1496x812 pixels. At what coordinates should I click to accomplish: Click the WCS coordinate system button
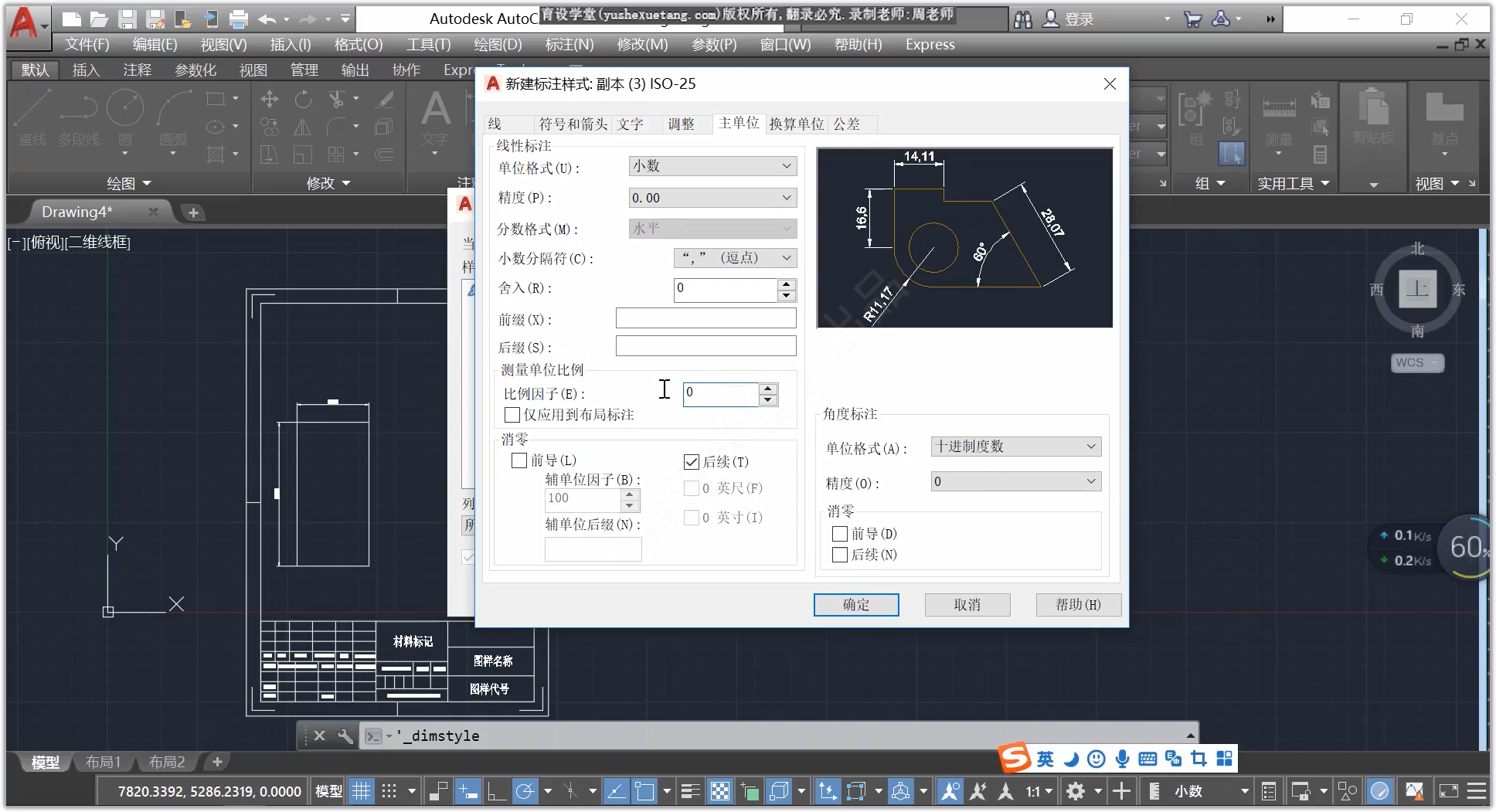(x=1417, y=362)
